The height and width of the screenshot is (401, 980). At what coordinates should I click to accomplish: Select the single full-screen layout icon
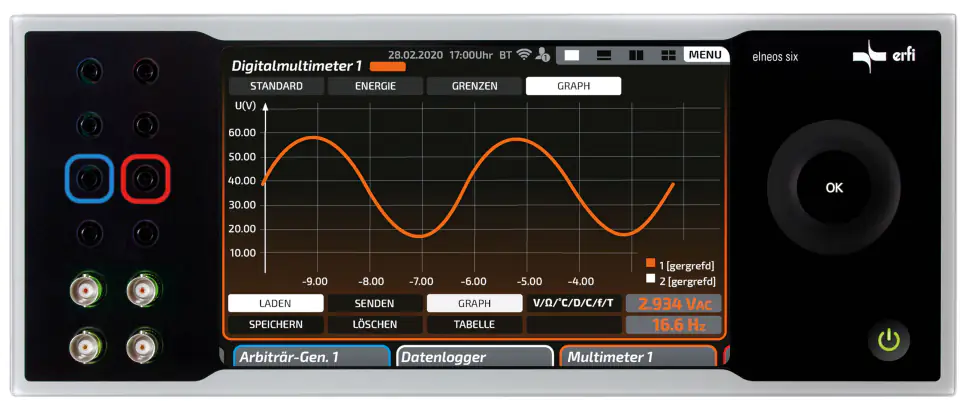point(573,55)
